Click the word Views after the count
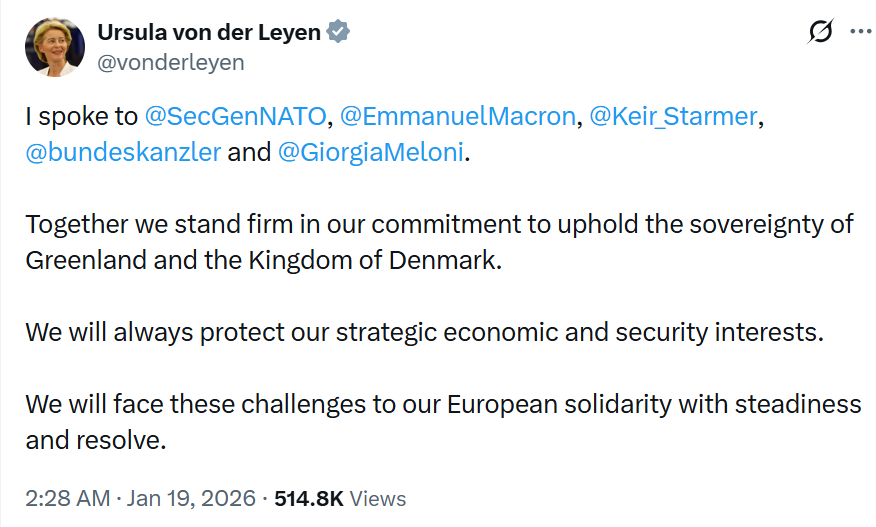 point(379,498)
